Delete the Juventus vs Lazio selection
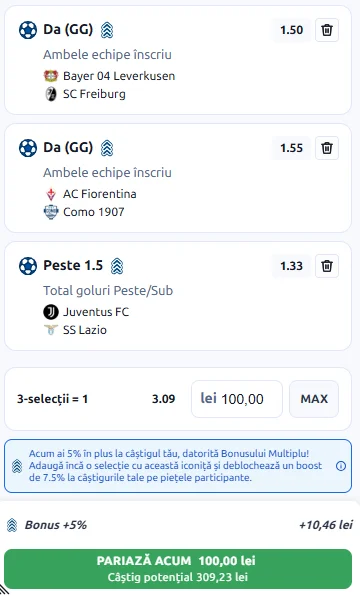 pyautogui.click(x=327, y=266)
